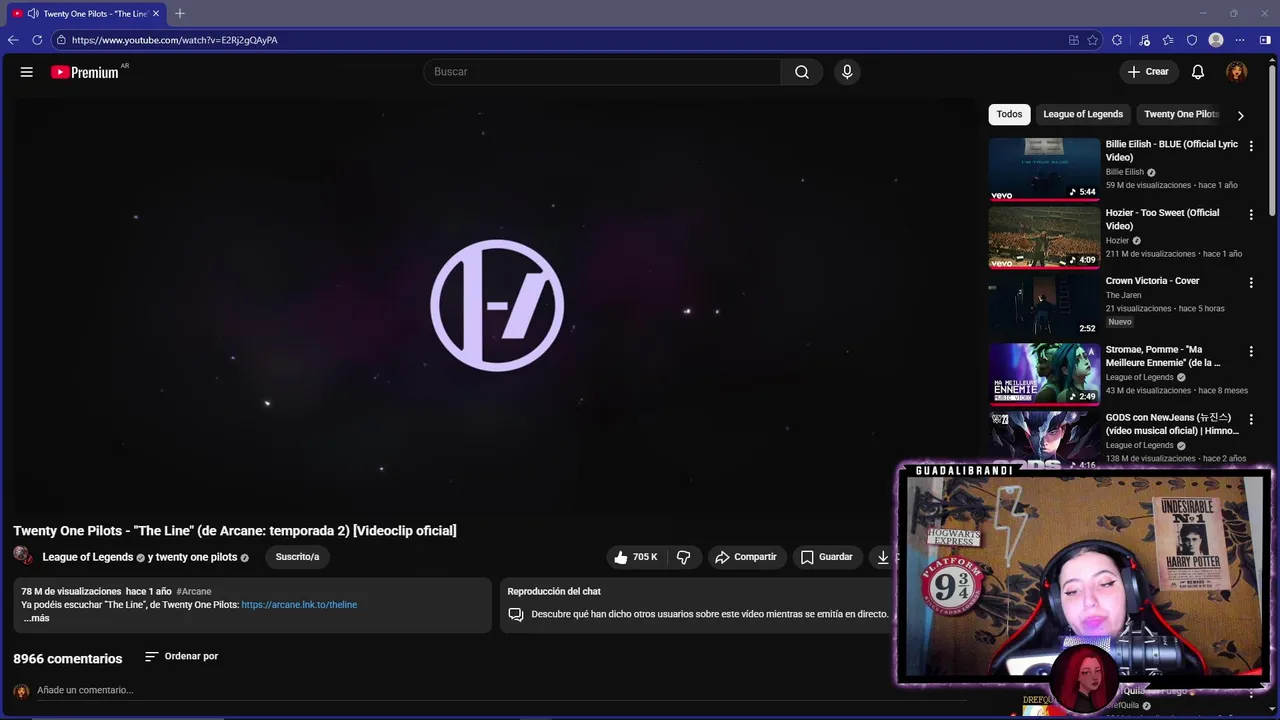
Task: Open the arcane.lnk.to/theline link
Action: click(299, 605)
